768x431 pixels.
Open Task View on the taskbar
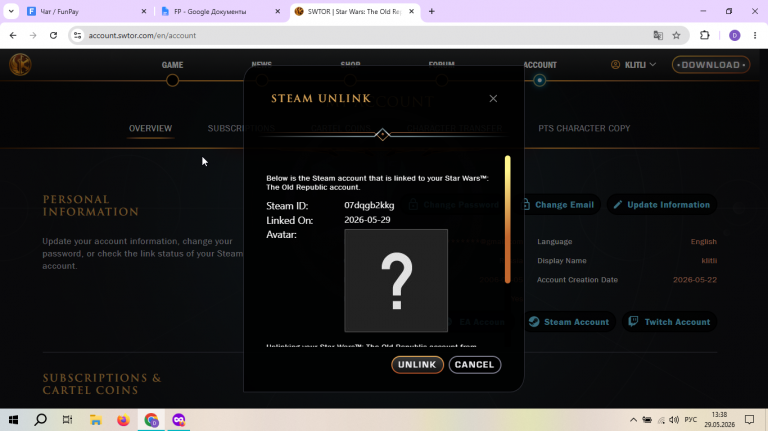tap(68, 420)
